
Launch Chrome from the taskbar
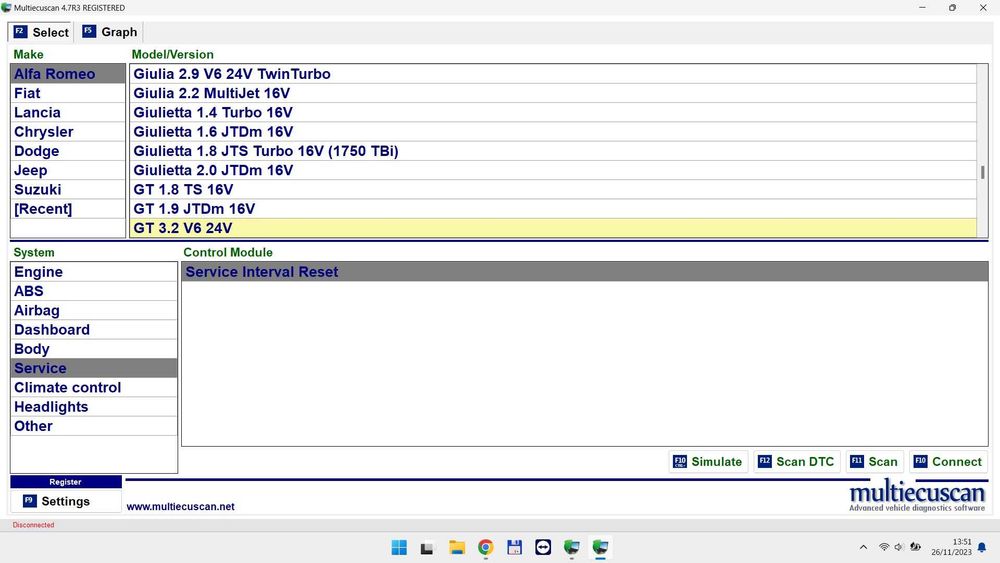[485, 547]
